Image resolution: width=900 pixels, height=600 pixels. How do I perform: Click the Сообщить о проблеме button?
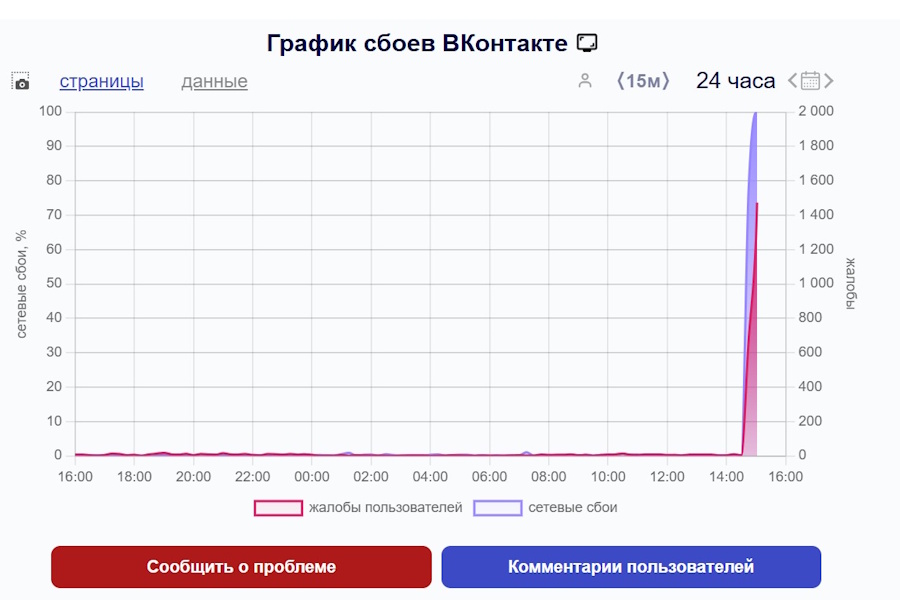pyautogui.click(x=241, y=567)
